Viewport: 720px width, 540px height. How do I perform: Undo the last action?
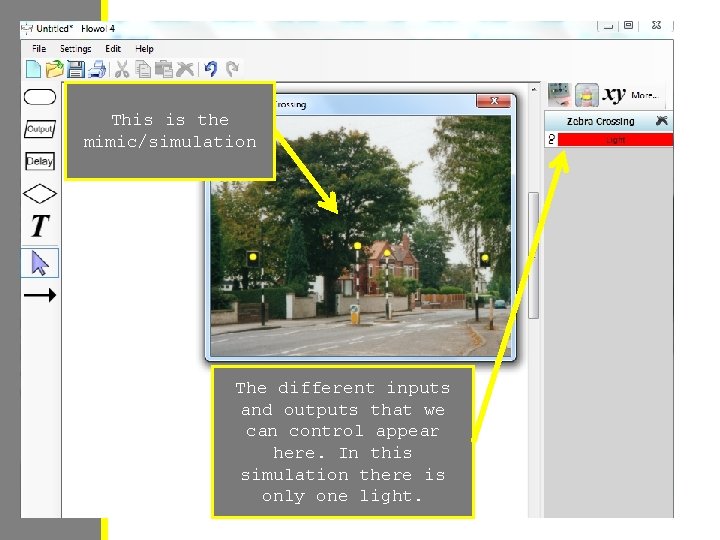point(211,69)
